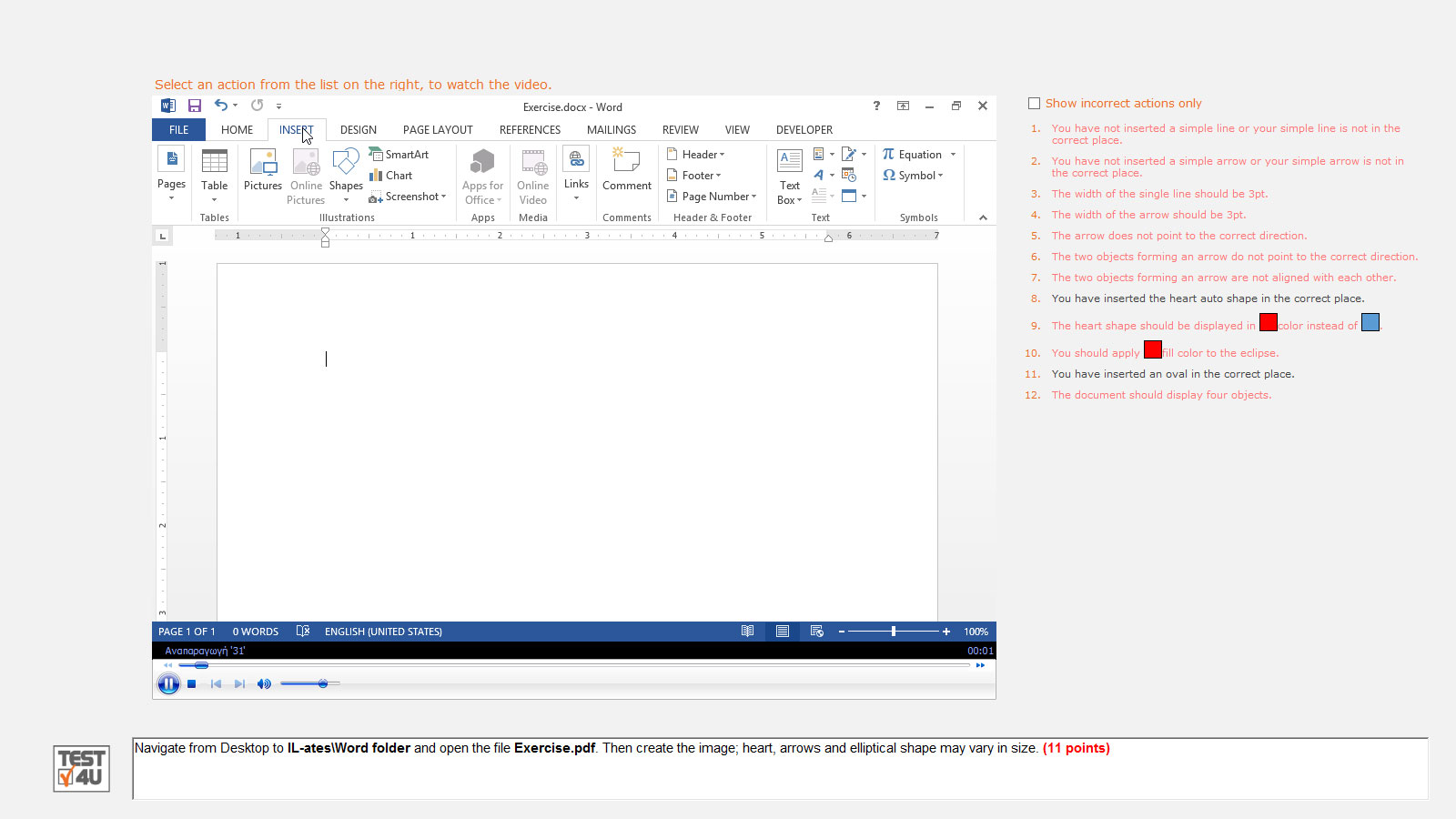Click the Save icon in the quick access toolbar

click(x=195, y=106)
